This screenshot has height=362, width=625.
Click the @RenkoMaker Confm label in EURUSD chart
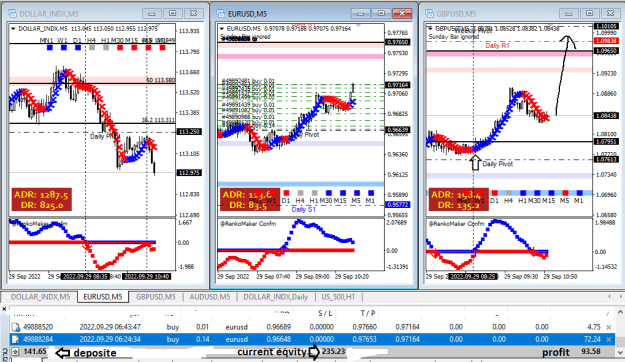[x=248, y=224]
